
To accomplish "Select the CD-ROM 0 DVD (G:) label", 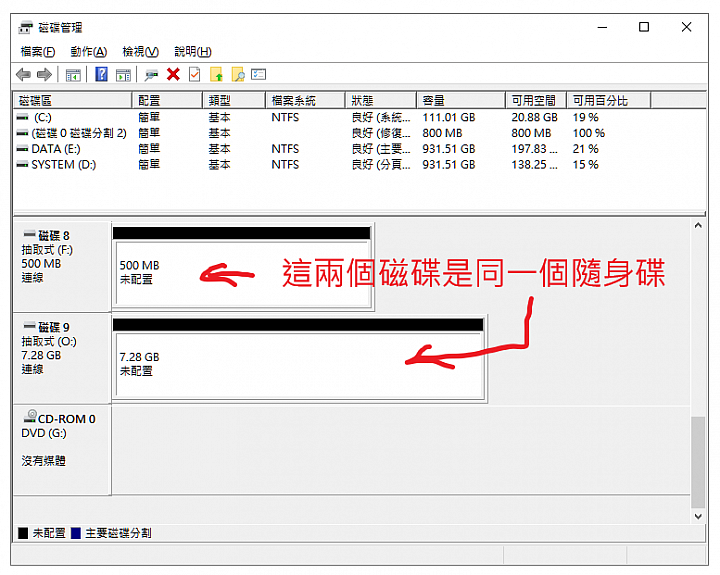I will [62, 450].
